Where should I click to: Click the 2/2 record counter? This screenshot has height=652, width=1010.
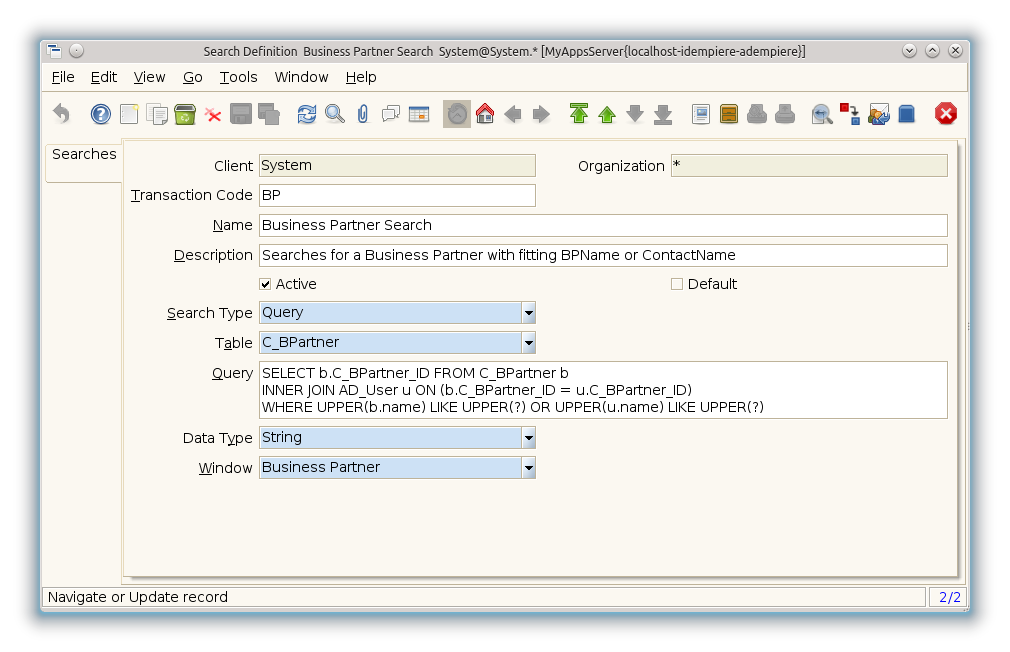(x=946, y=597)
